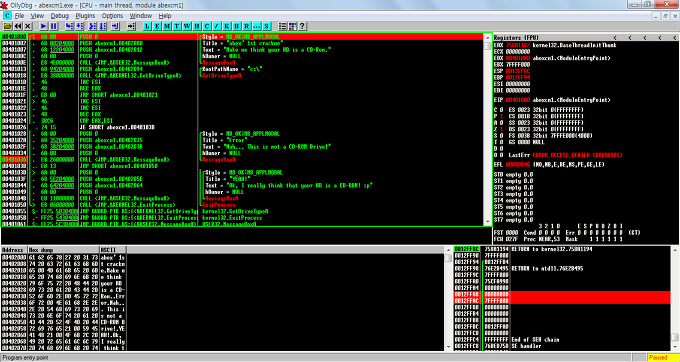The image size is (680, 362).
Task: Open Log window with L icon
Action: [147, 26]
